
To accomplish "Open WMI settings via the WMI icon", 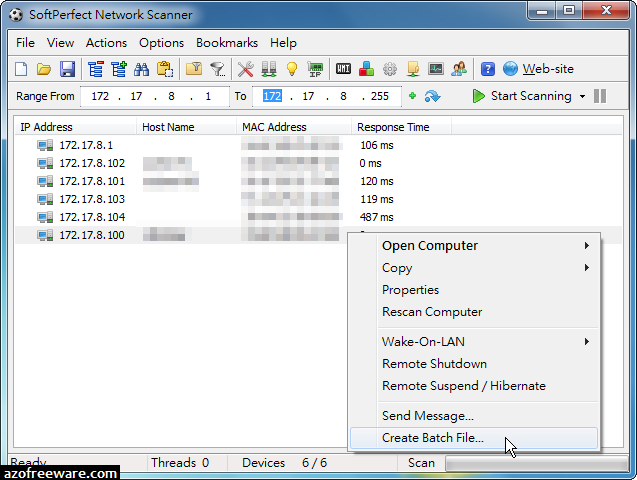I will (x=343, y=69).
